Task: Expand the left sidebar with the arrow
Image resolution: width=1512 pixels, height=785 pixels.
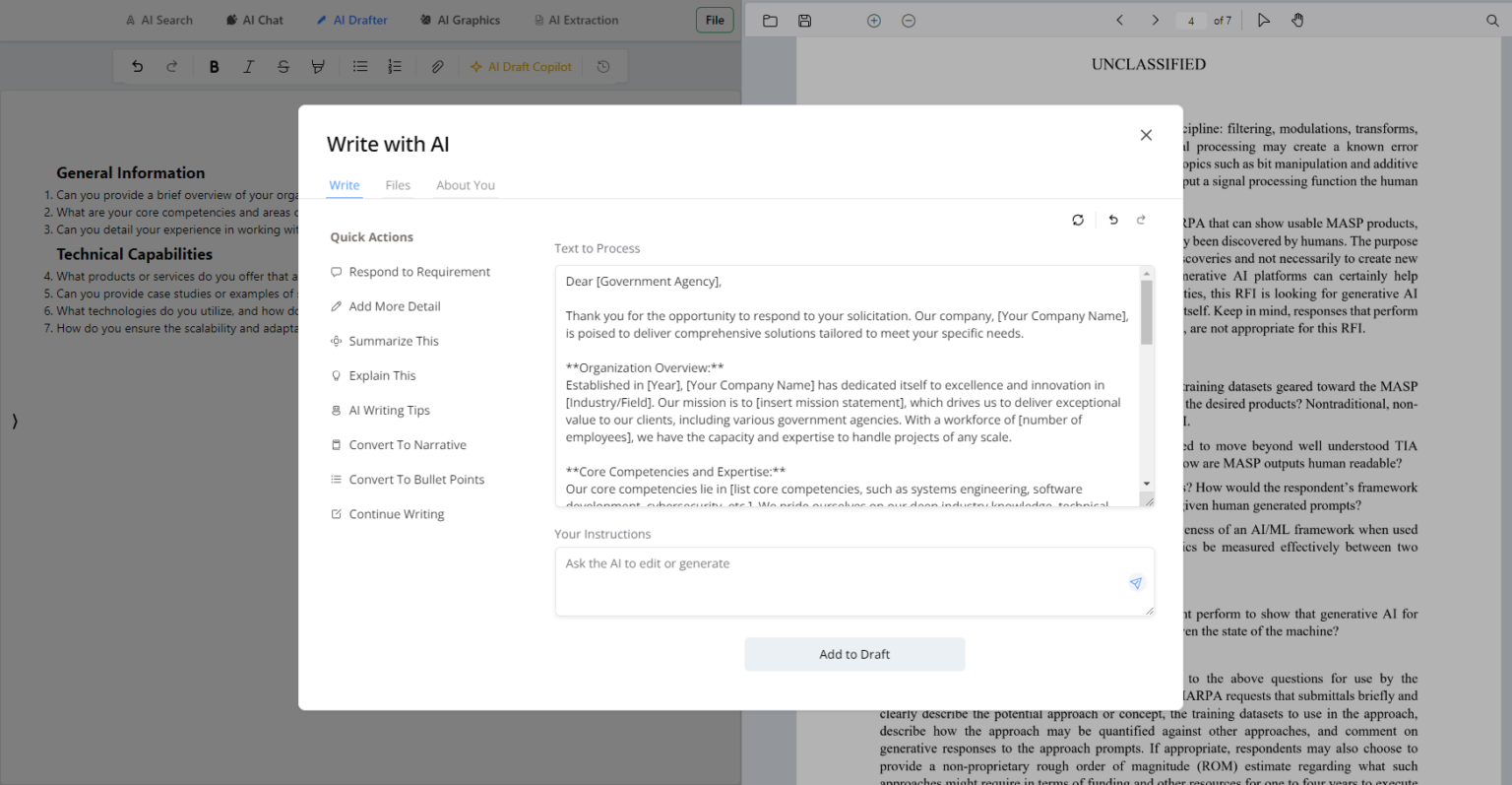Action: [x=15, y=421]
